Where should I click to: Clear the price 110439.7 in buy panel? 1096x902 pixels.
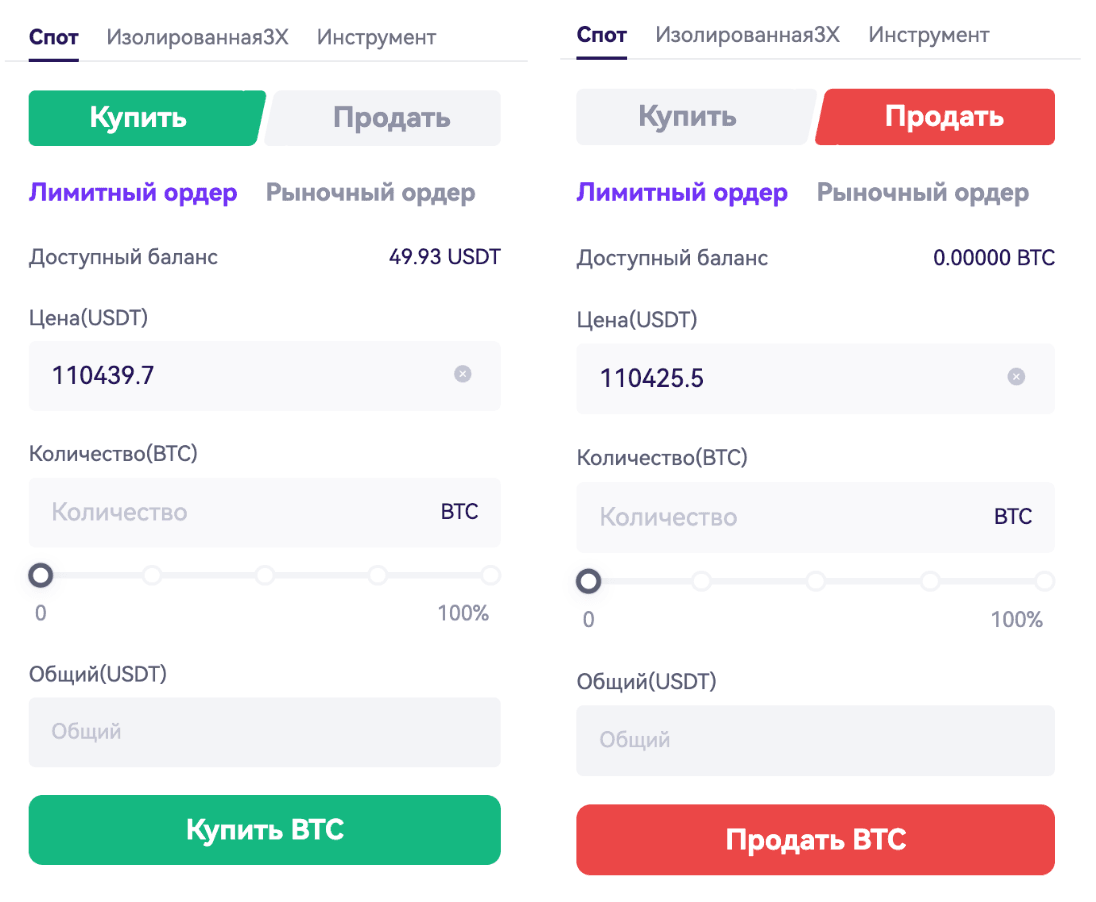point(462,374)
